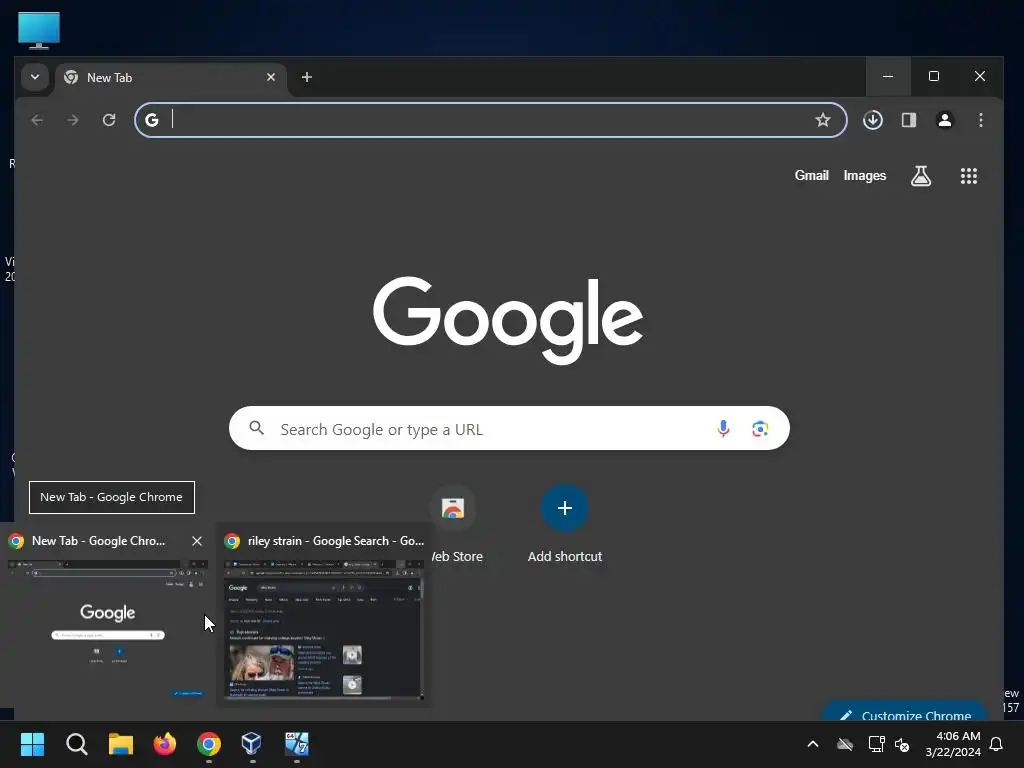1024x768 pixels.
Task: Close the New Tab taskbar preview
Action: point(197,541)
